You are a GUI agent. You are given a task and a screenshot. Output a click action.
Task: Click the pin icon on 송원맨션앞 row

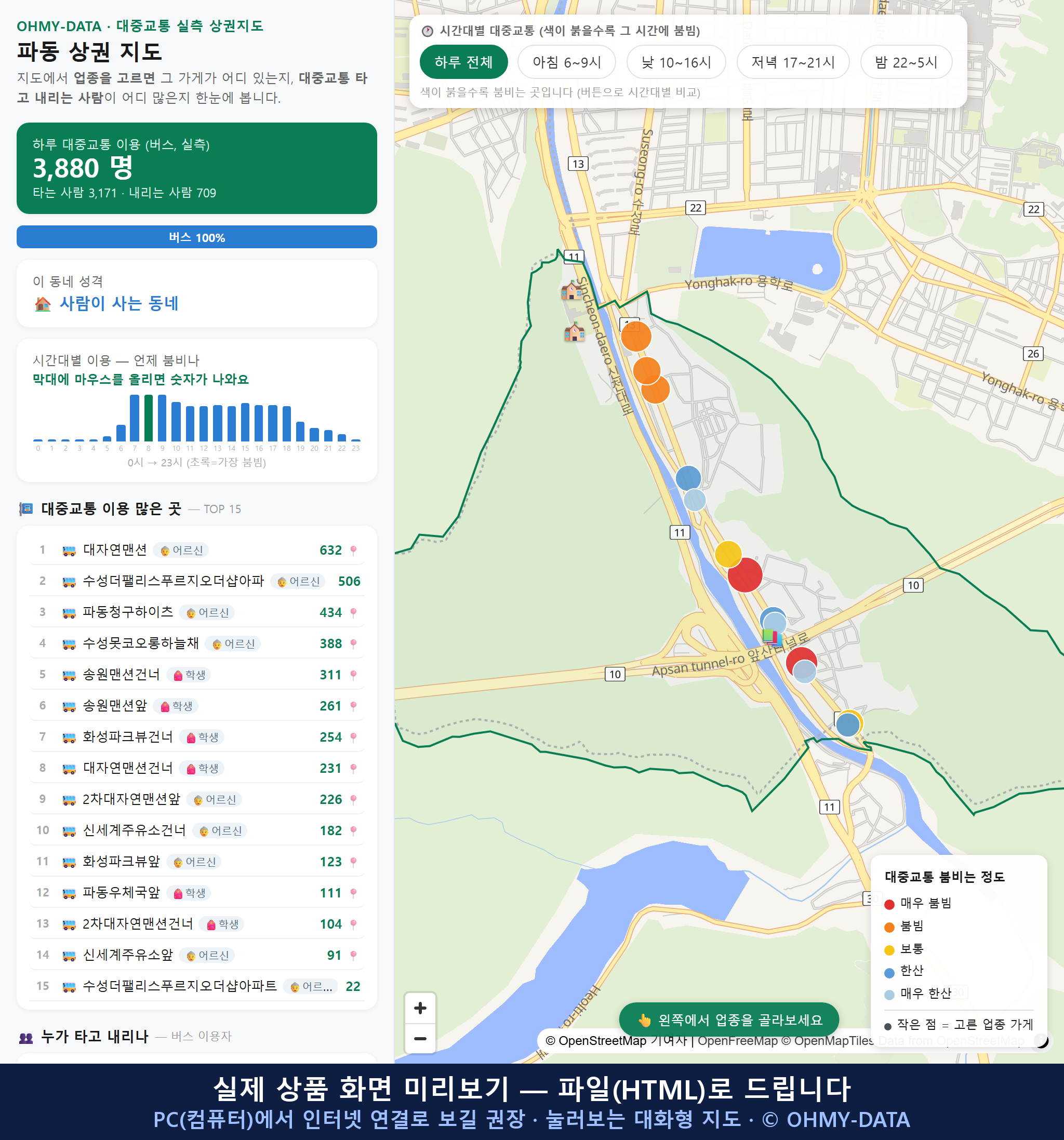click(x=353, y=706)
